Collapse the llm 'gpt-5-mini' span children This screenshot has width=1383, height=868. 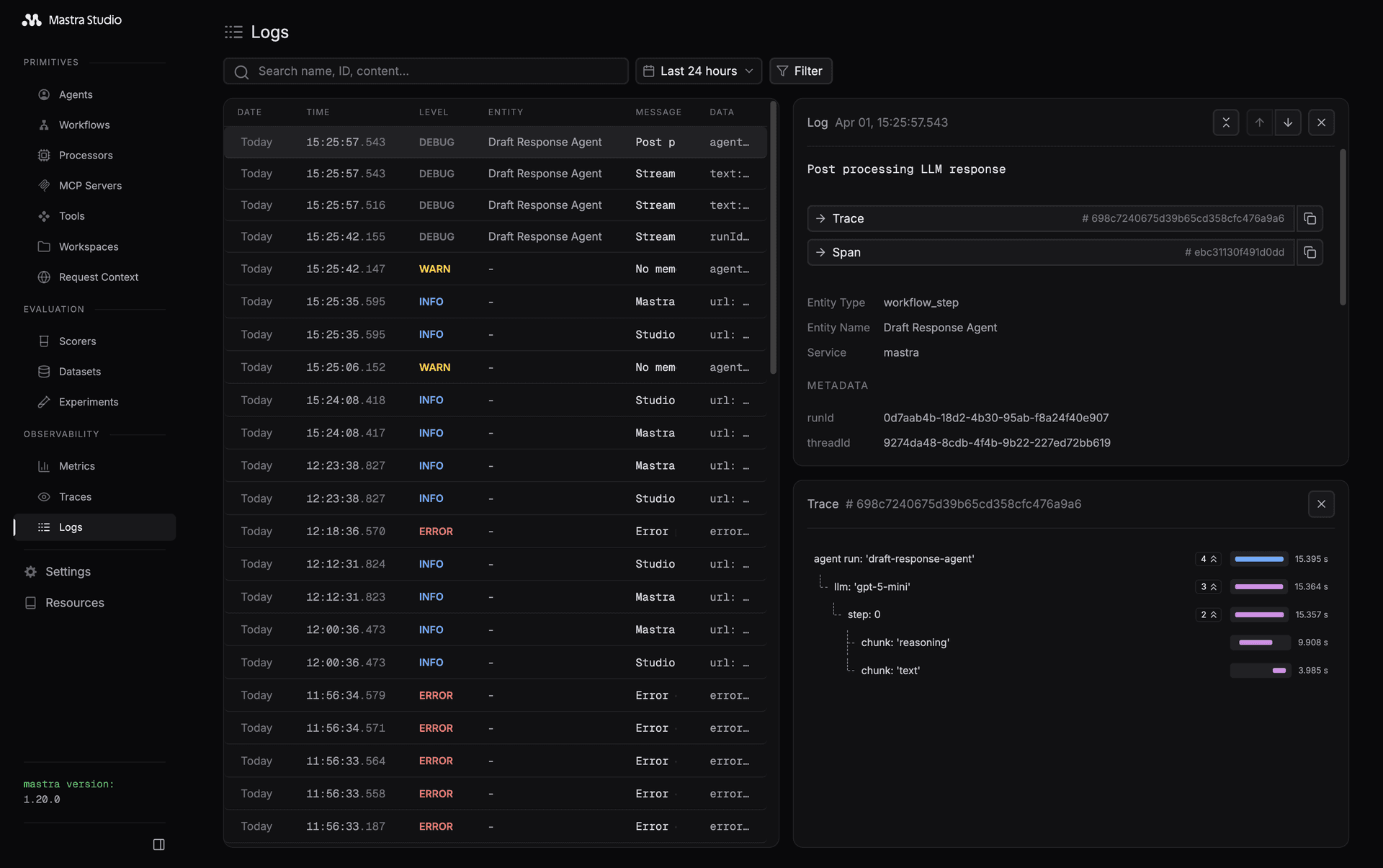pos(1208,587)
